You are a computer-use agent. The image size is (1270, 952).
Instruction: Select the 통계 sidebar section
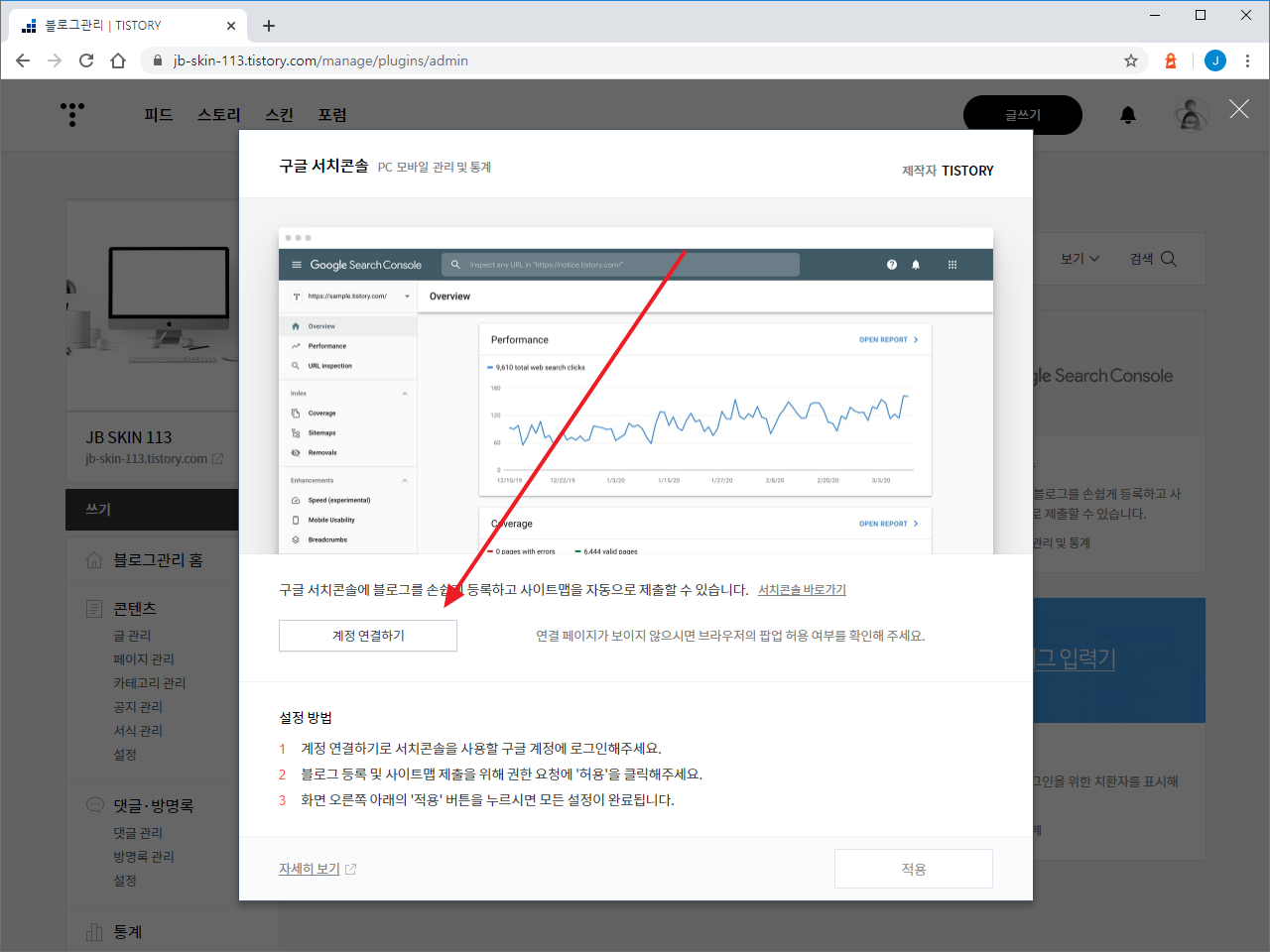(x=128, y=932)
